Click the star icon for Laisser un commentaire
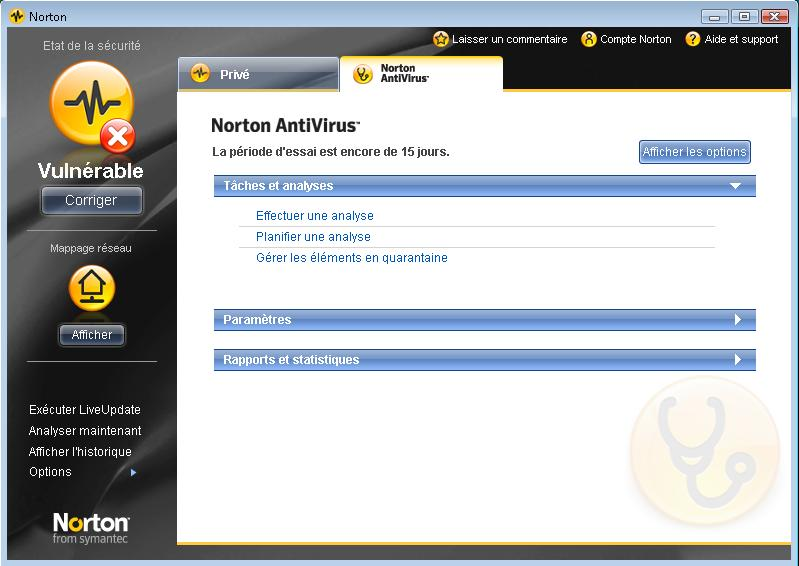Image resolution: width=799 pixels, height=566 pixels. tap(441, 39)
